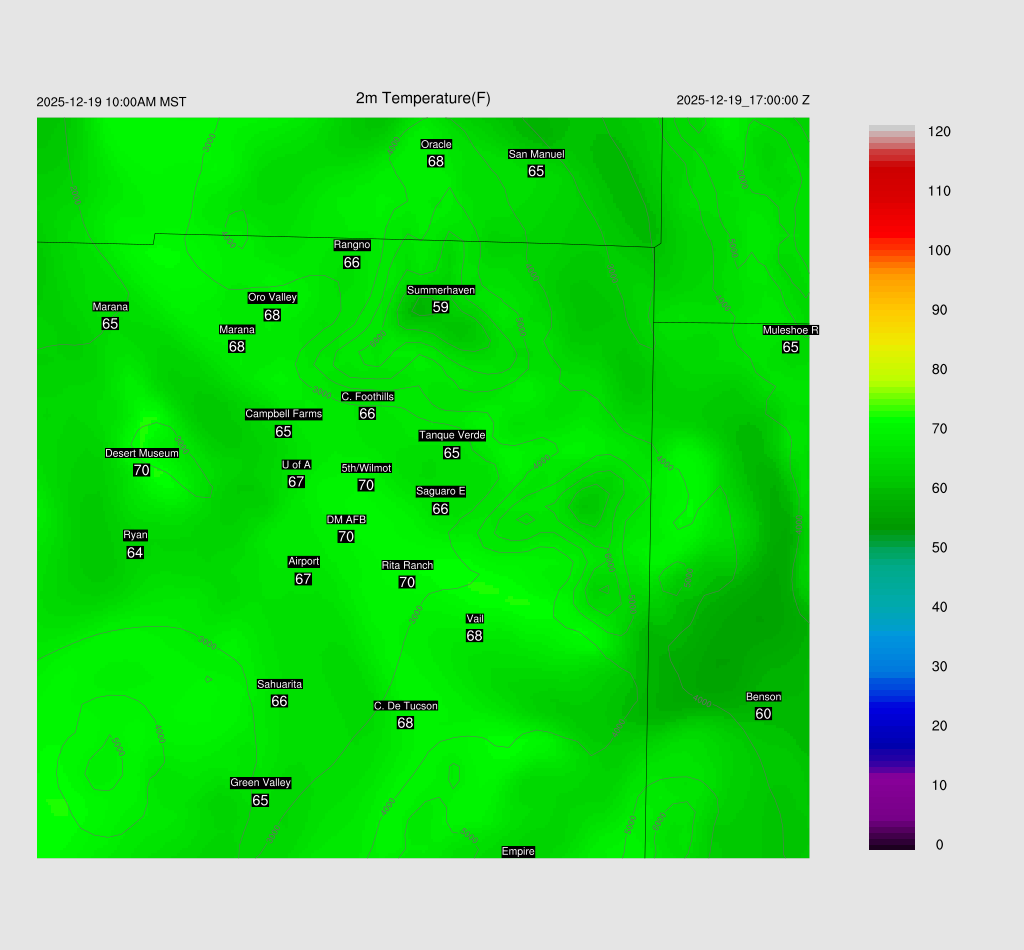
Task: Click the Rita Ranch station label
Action: point(407,565)
